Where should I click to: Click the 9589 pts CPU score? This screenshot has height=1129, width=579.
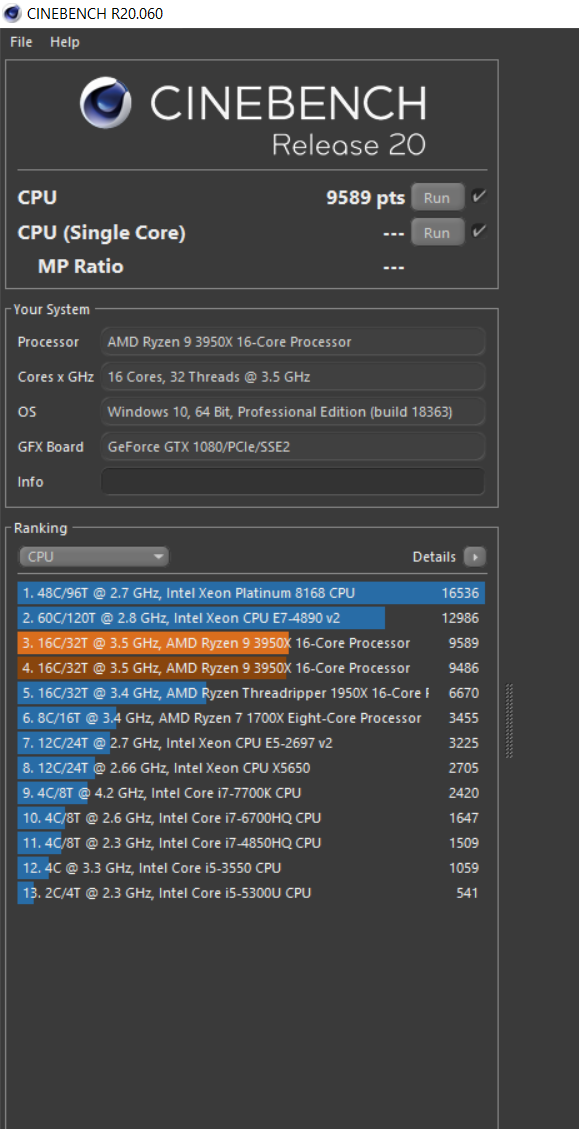click(x=365, y=198)
